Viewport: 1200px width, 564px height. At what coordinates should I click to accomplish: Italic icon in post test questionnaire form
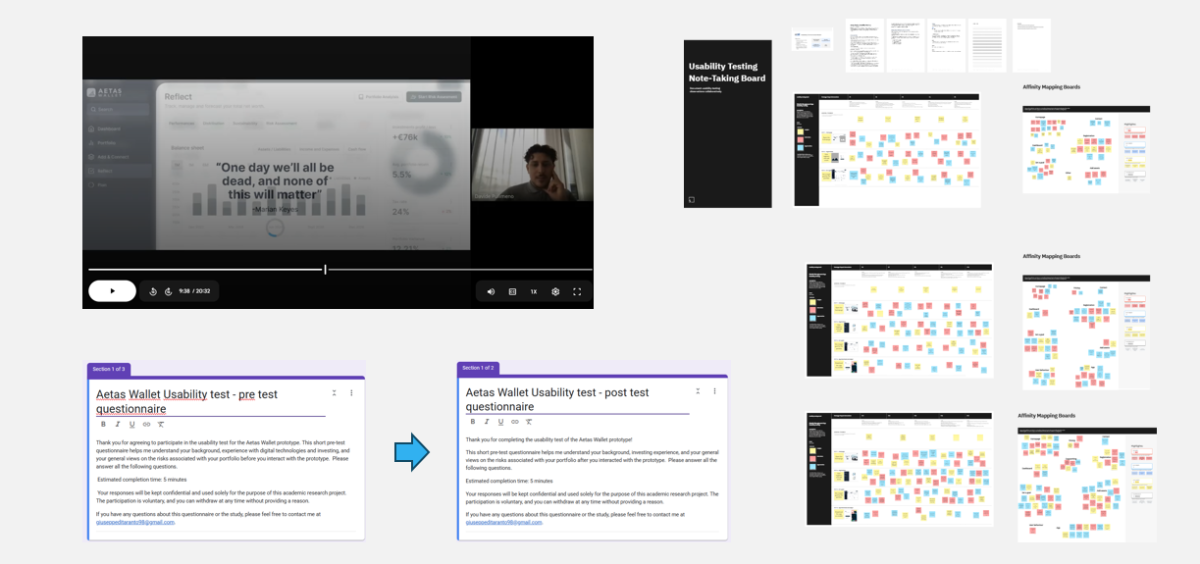[487, 422]
